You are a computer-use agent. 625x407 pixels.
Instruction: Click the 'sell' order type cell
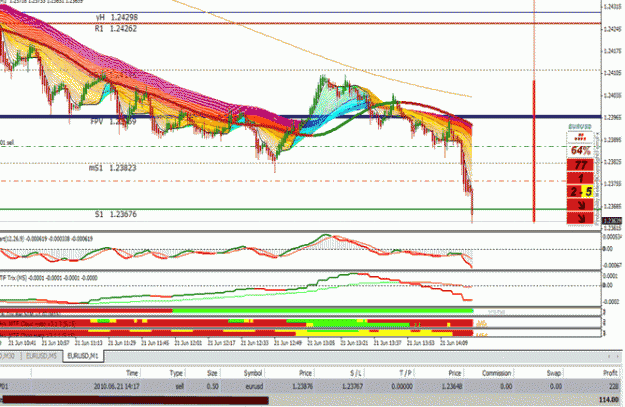pyautogui.click(x=179, y=386)
